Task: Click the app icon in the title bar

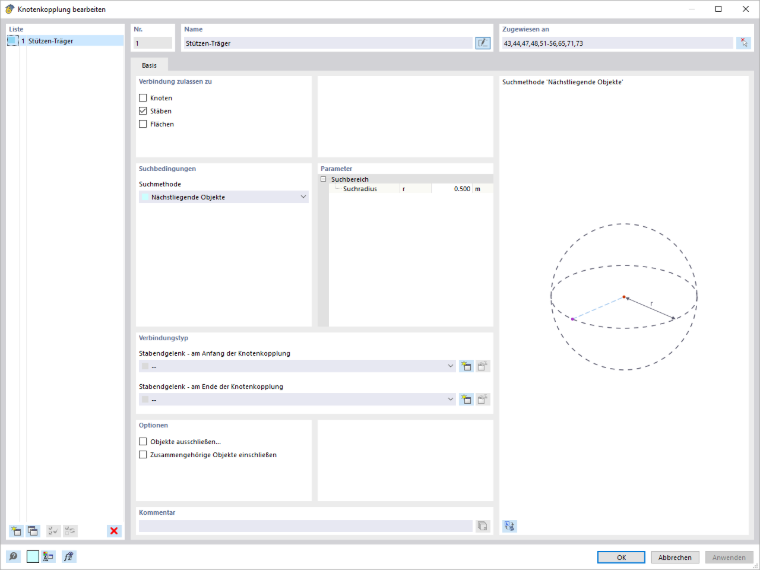Action: click(x=9, y=9)
